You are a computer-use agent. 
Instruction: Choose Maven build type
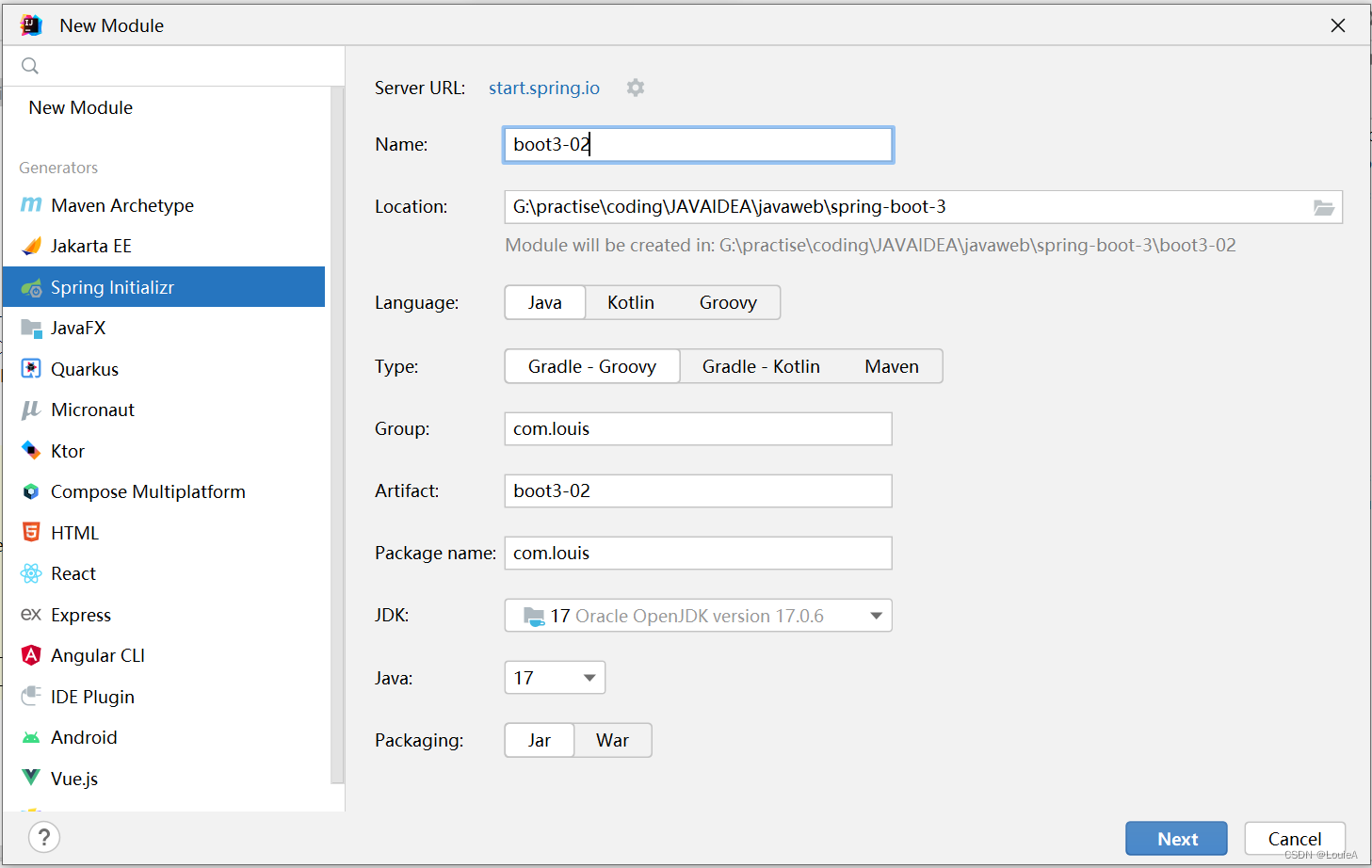click(x=892, y=366)
